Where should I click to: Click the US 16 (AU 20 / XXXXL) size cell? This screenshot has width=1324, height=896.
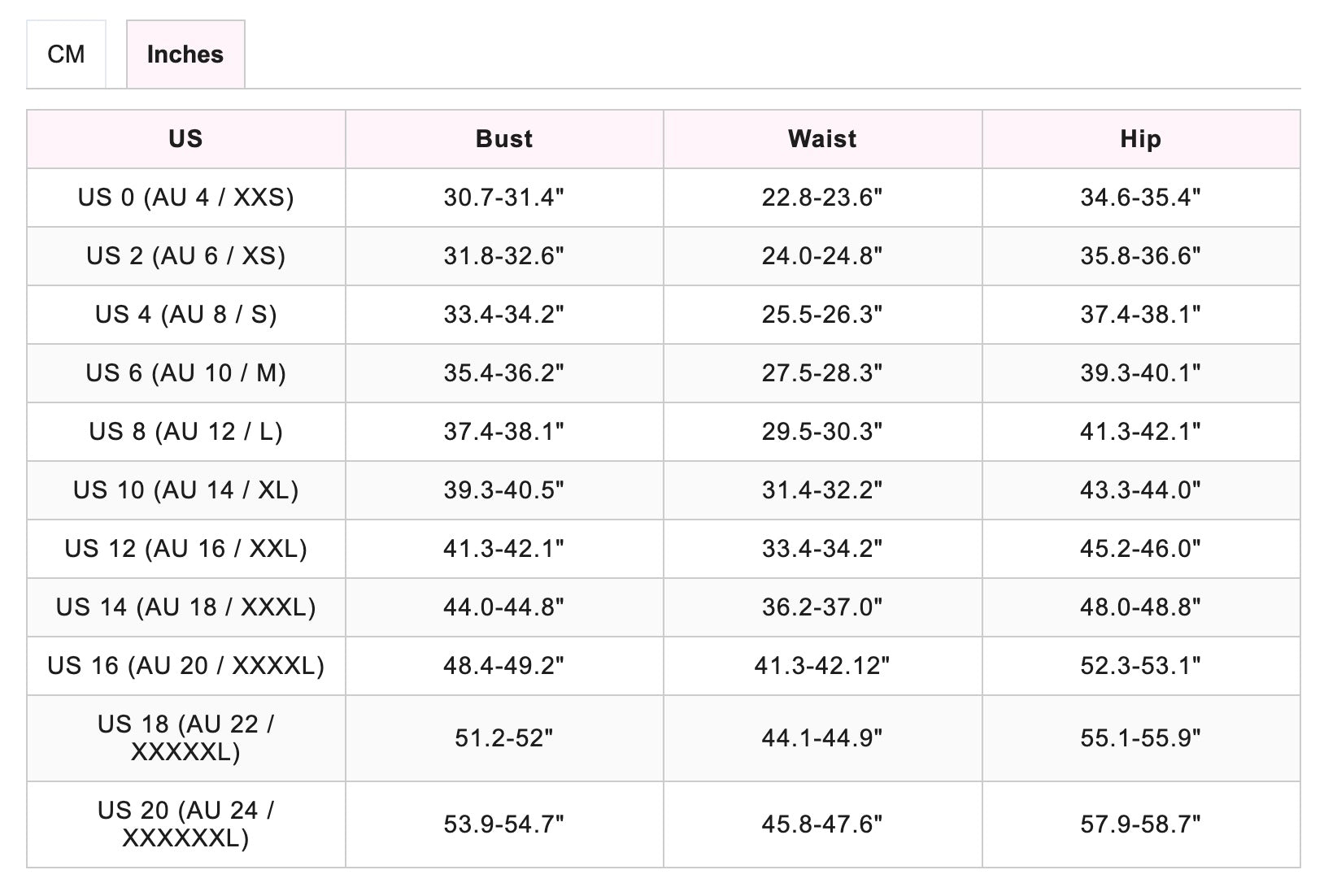(x=185, y=666)
